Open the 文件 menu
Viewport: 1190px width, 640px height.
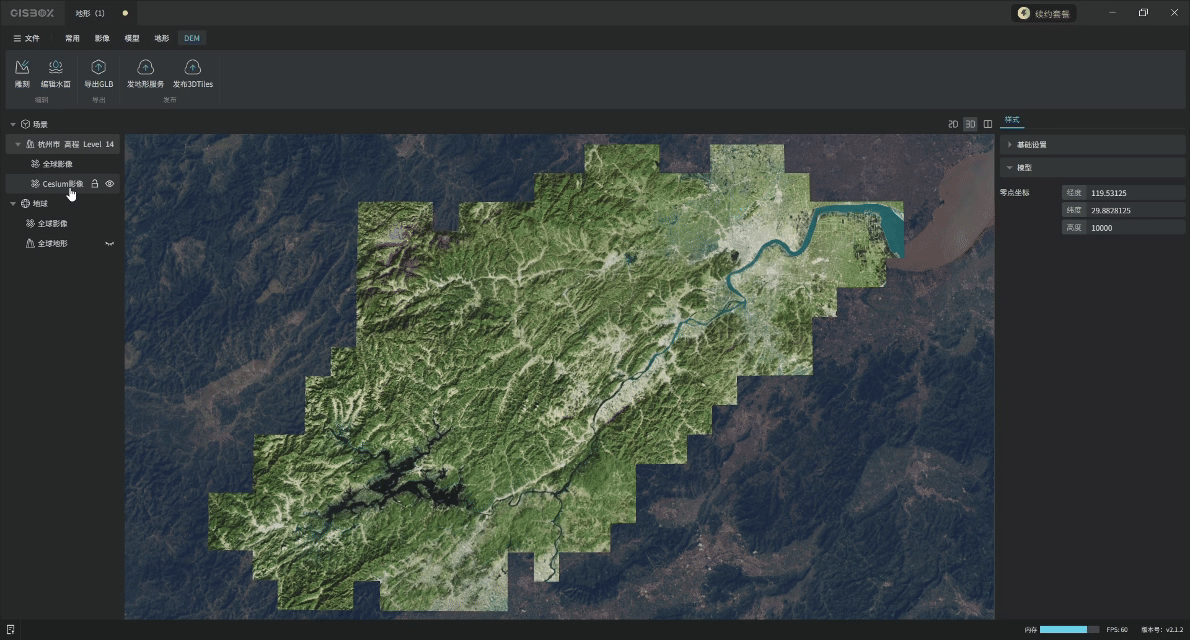(x=27, y=38)
